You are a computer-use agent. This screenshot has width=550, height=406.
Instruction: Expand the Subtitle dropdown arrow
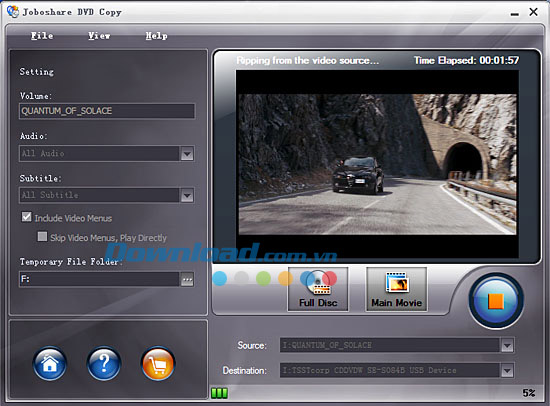point(187,195)
